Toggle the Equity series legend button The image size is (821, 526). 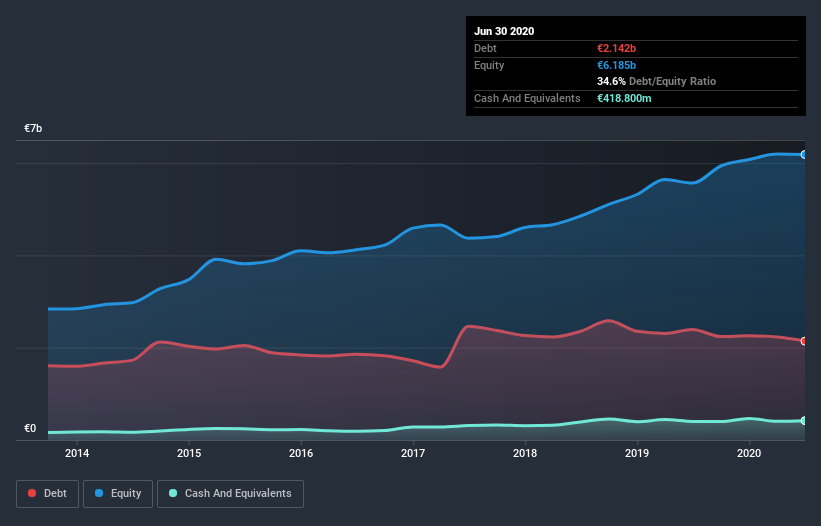[x=118, y=494]
